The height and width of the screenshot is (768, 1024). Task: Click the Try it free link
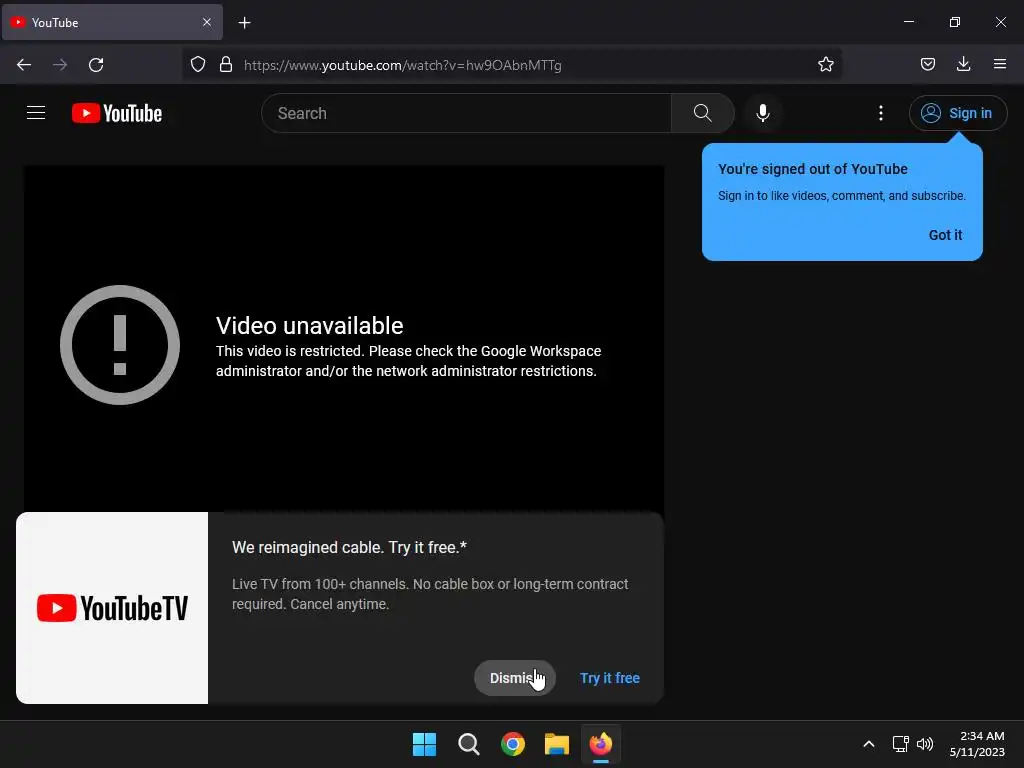[610, 678]
